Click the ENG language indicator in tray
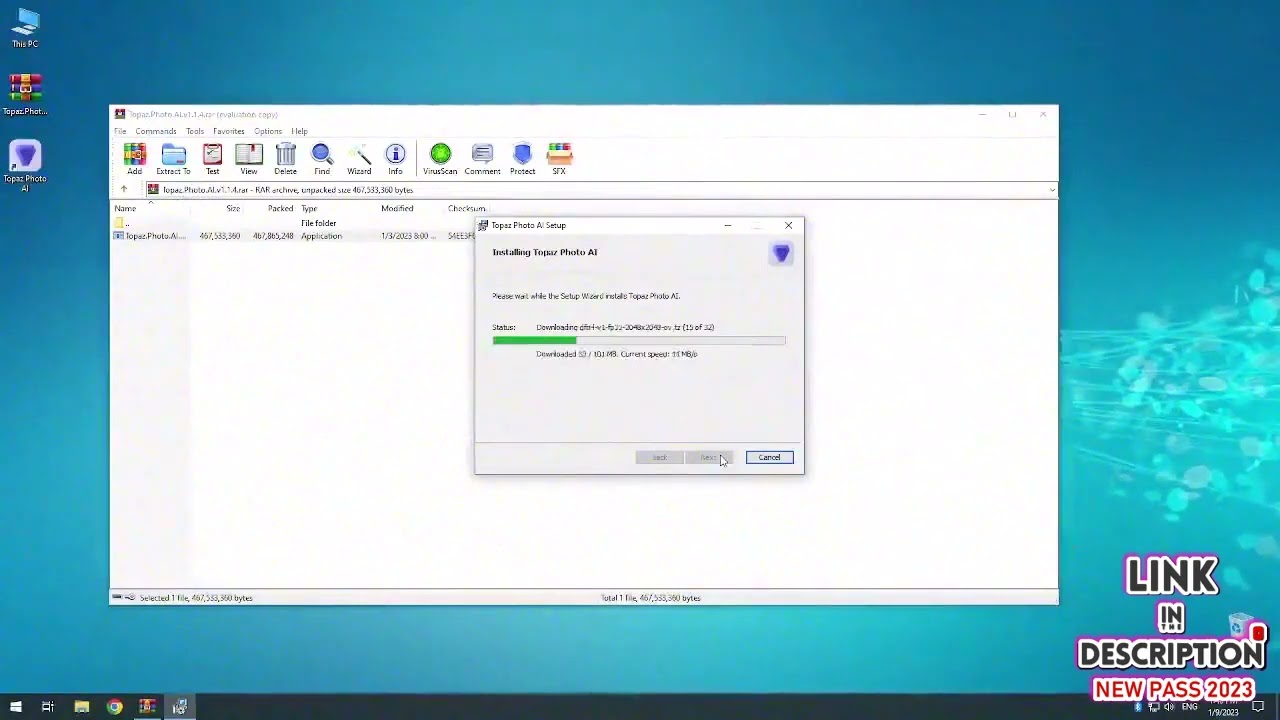1280x720 pixels. point(1190,707)
